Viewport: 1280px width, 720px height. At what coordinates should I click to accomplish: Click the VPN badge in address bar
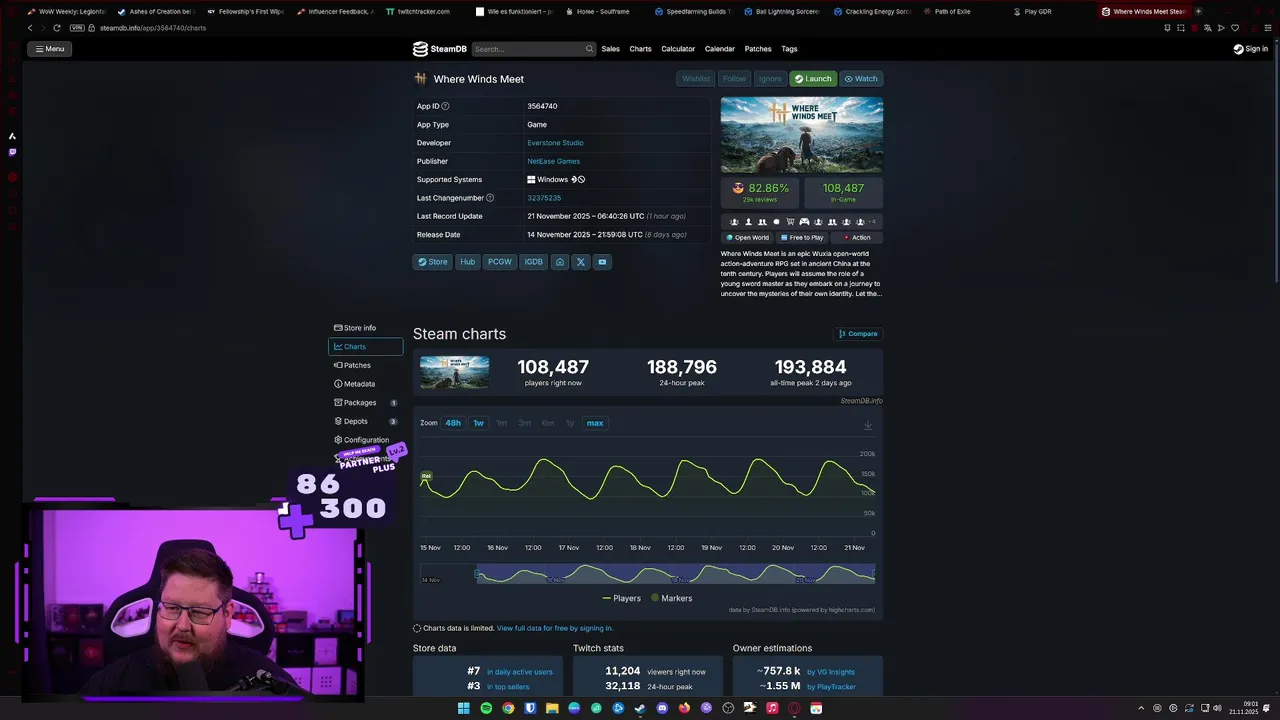click(x=77, y=28)
